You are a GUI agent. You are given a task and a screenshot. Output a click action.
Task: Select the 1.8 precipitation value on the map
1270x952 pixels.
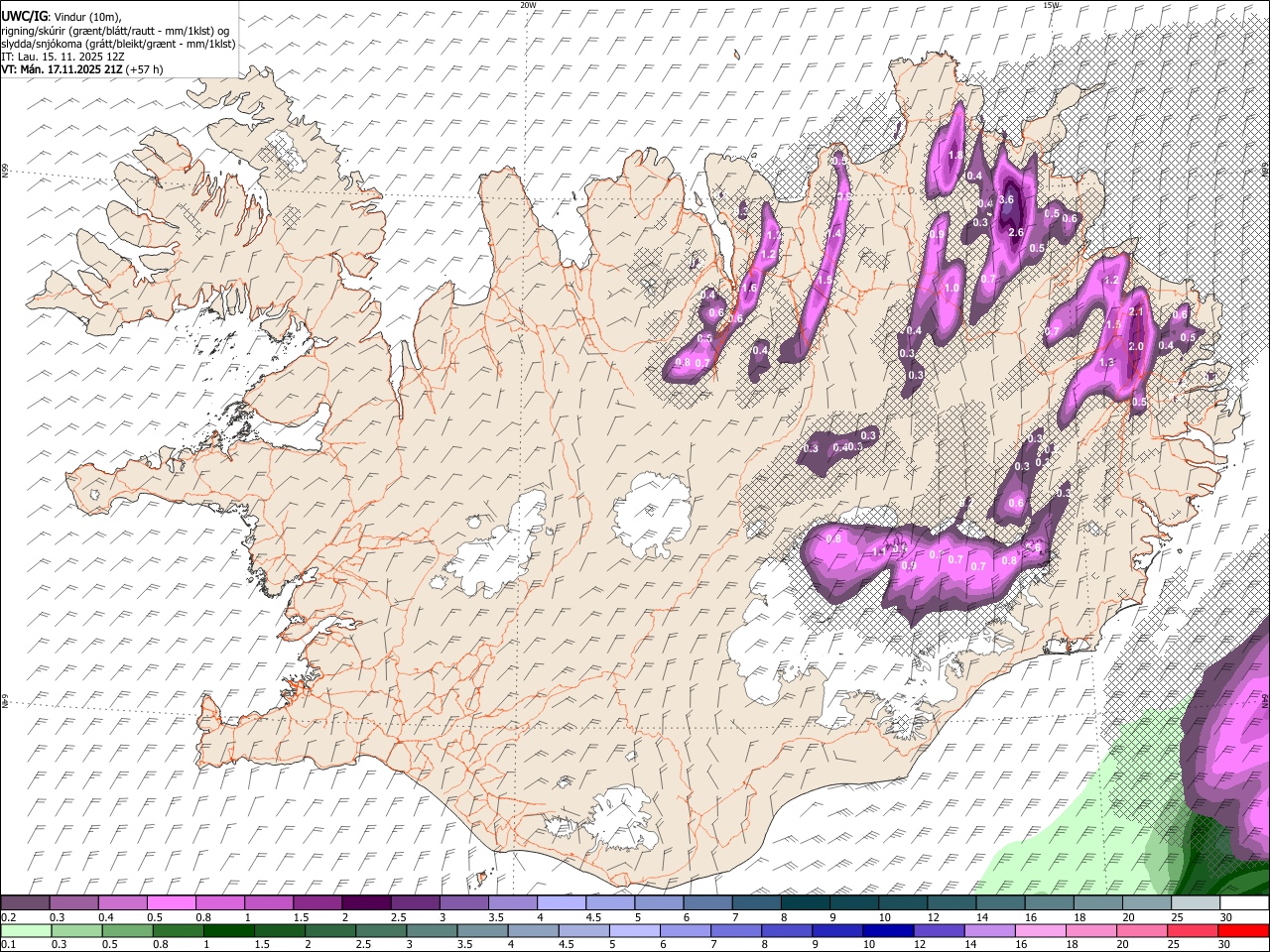click(x=954, y=155)
